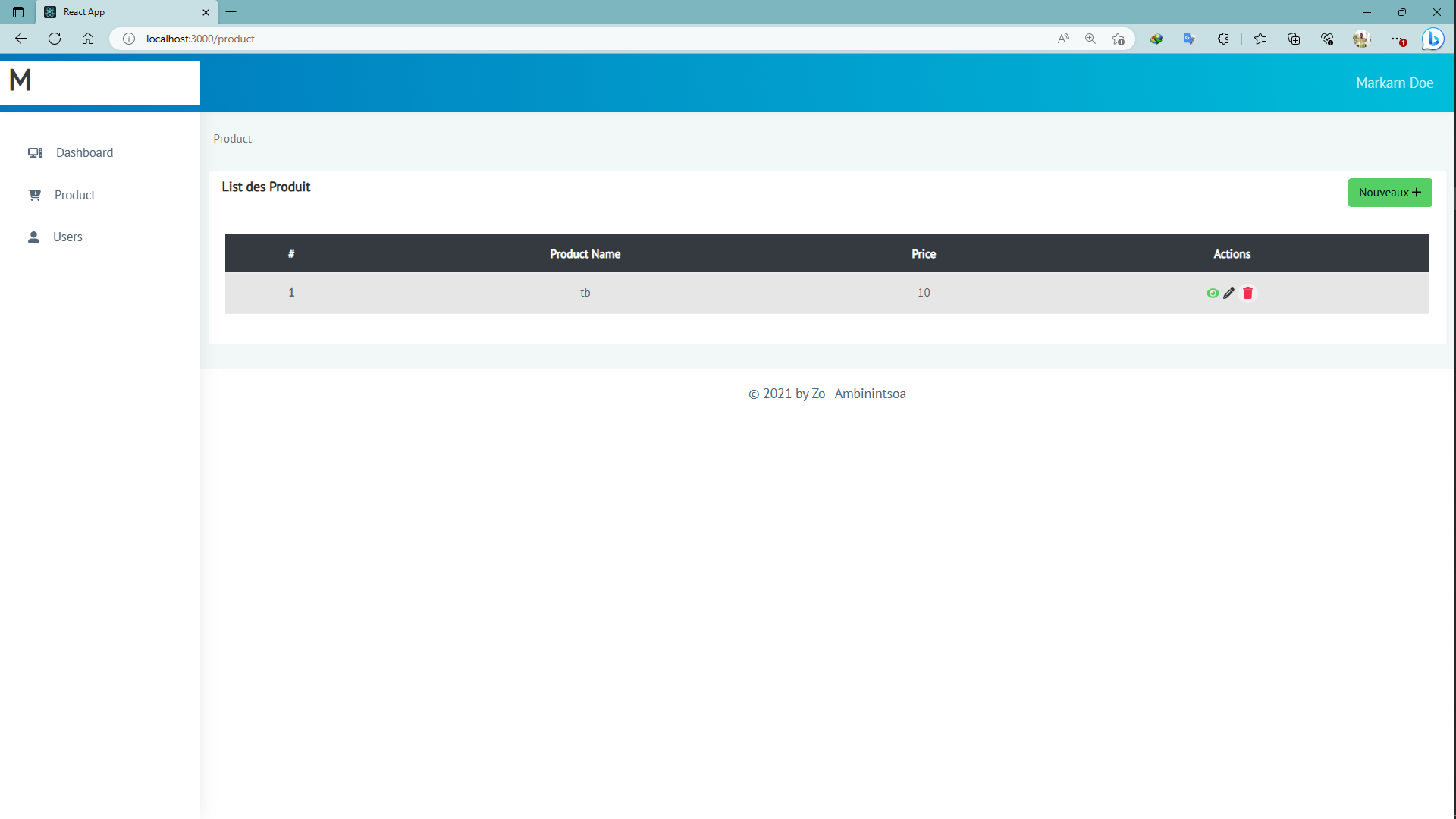Viewport: 1456px width, 819px height.
Task: Open Dashboard from the sidebar
Action: point(84,152)
